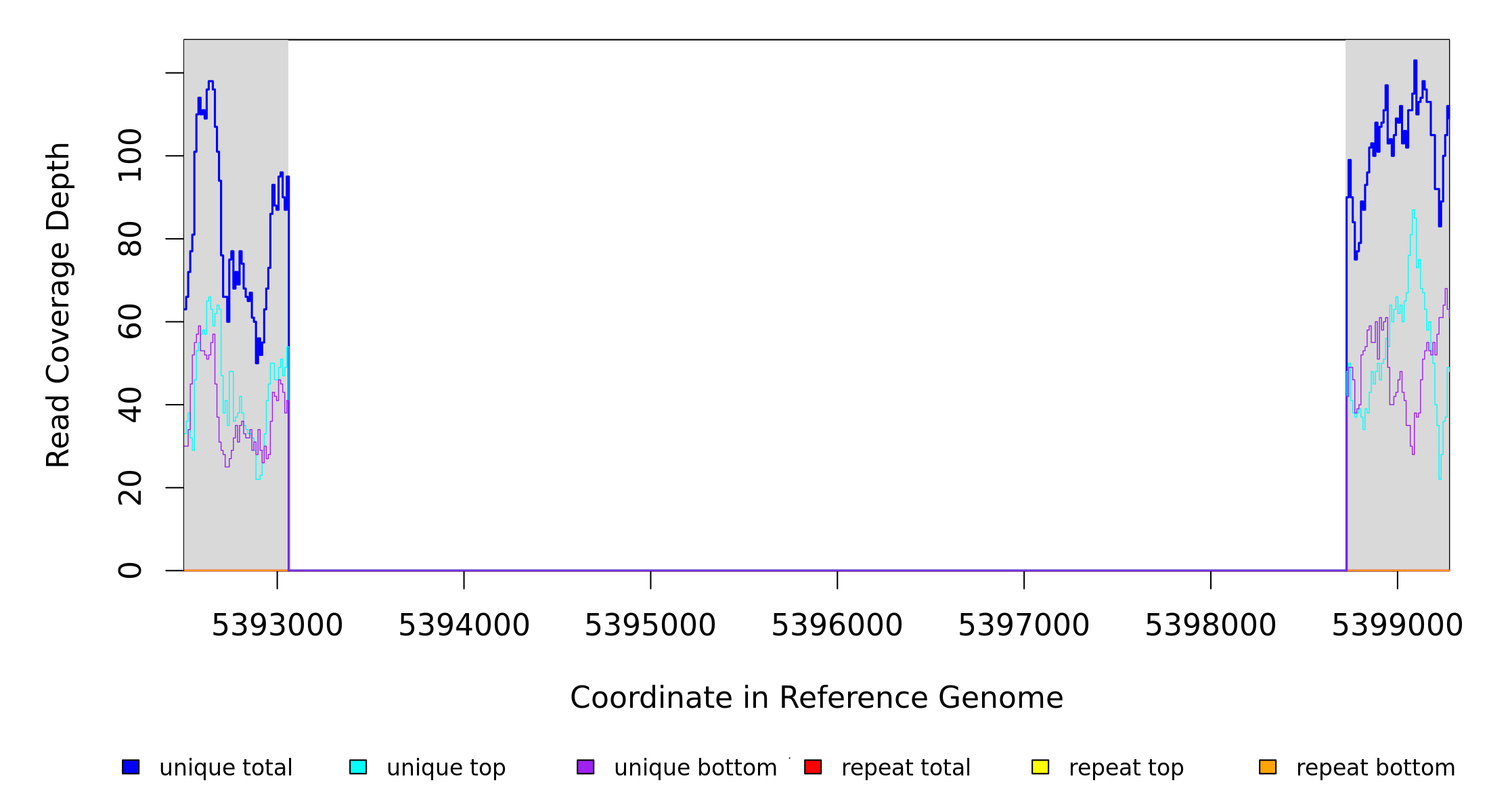Click the "repeat total" legend text
1489x812 pixels.
[906, 768]
